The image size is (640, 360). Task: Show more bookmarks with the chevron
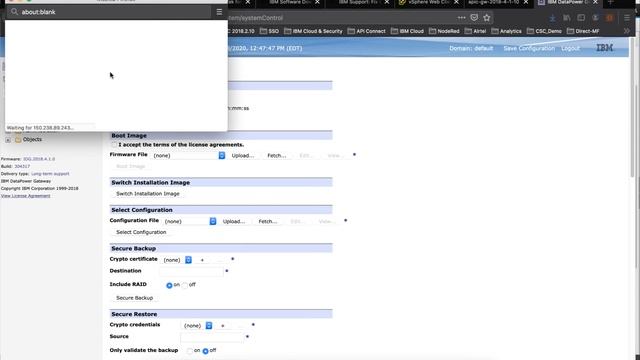tap(627, 31)
